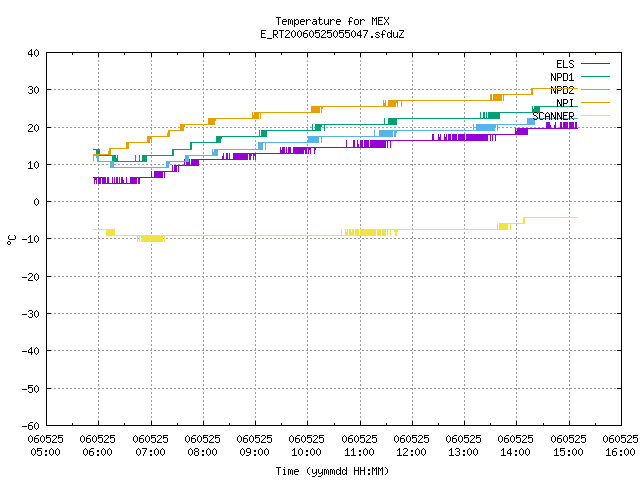Viewport: 640px width, 480px height.
Task: Click the '°C' y-axis unit label
Action: pyautogui.click(x=11, y=240)
